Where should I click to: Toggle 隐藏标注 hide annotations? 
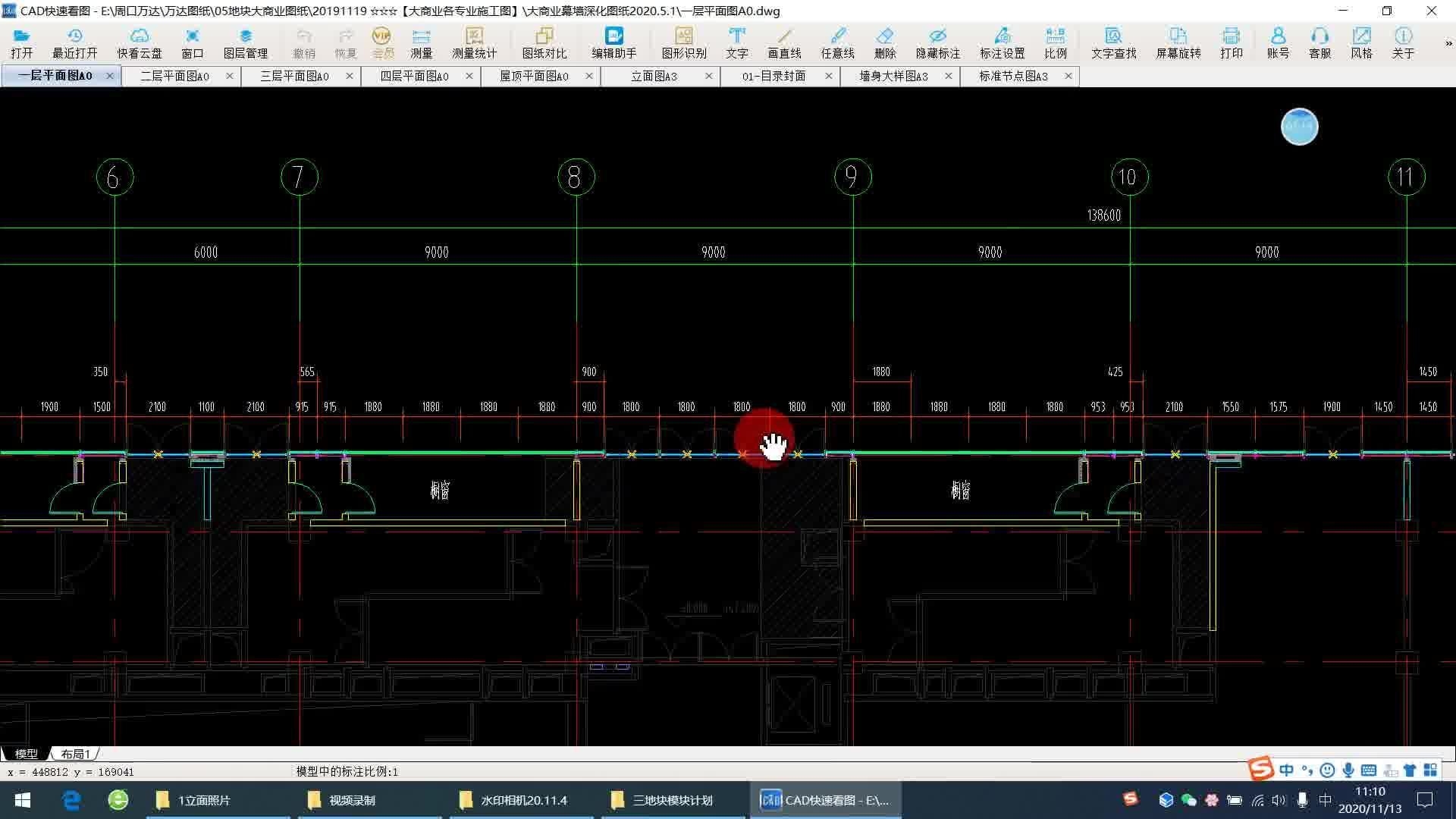pos(937,42)
